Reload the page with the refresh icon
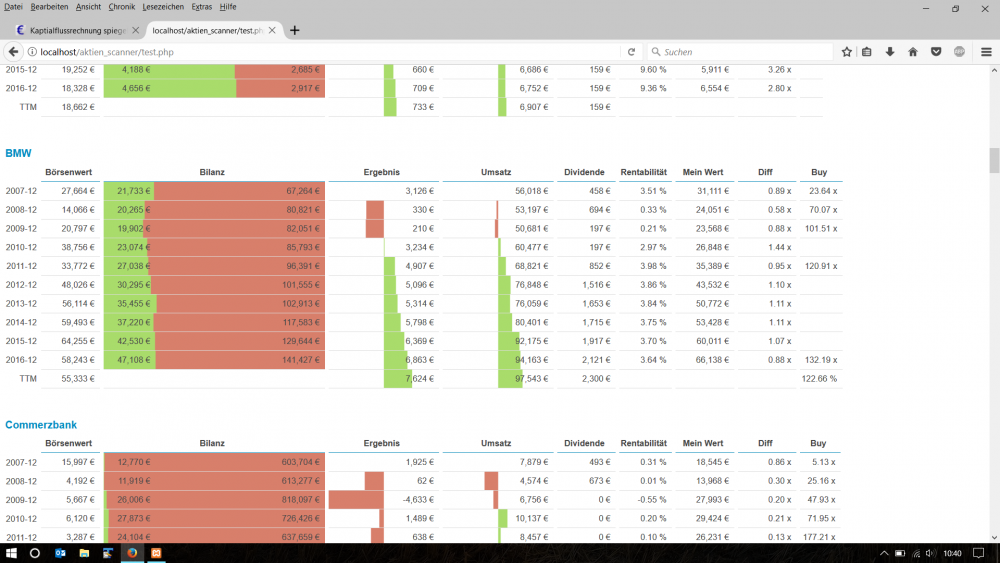 (x=631, y=52)
